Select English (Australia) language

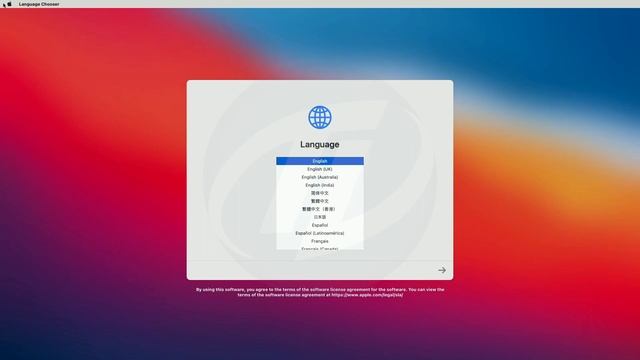click(x=320, y=177)
